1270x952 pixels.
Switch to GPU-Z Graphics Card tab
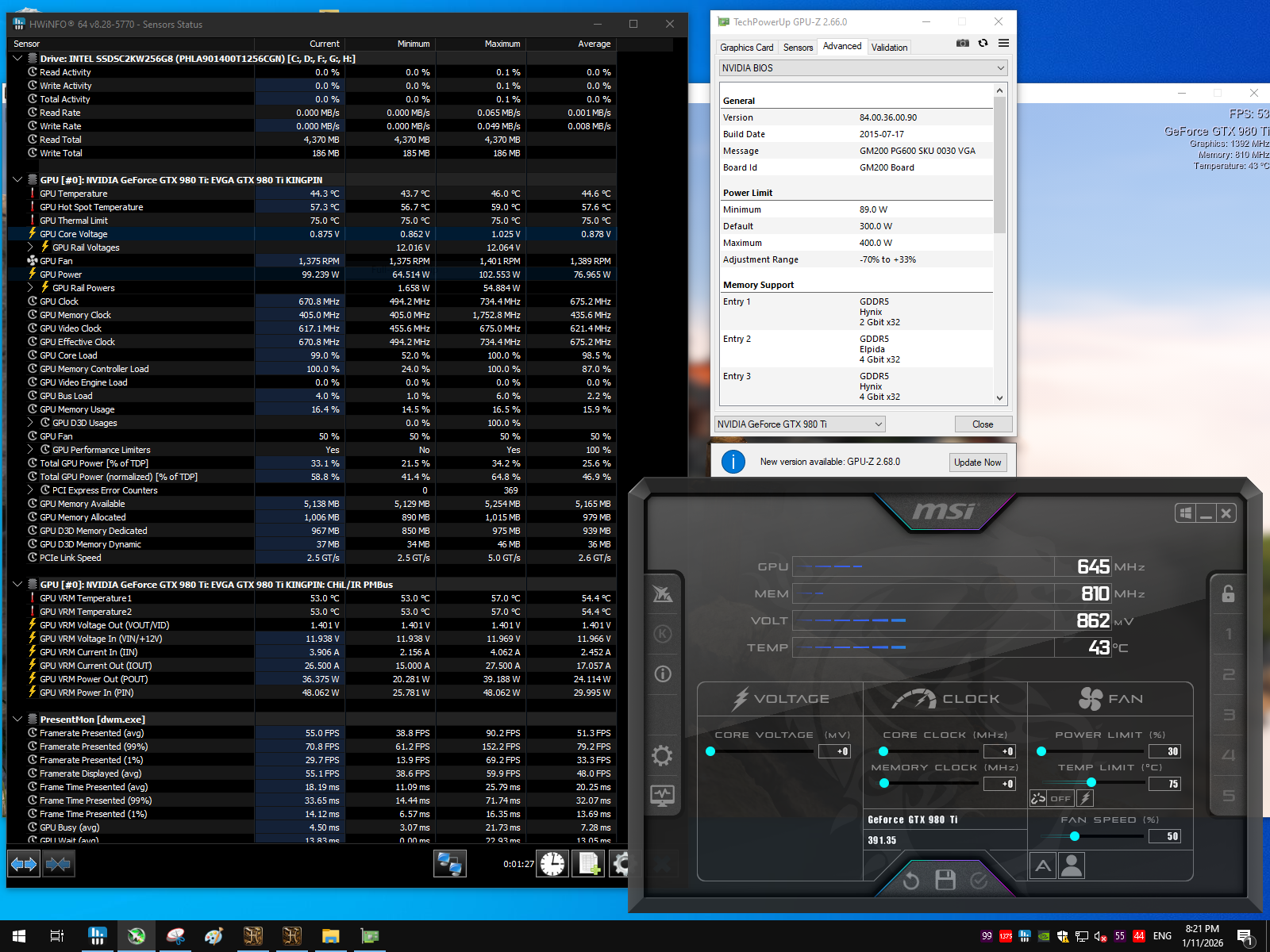(x=746, y=48)
